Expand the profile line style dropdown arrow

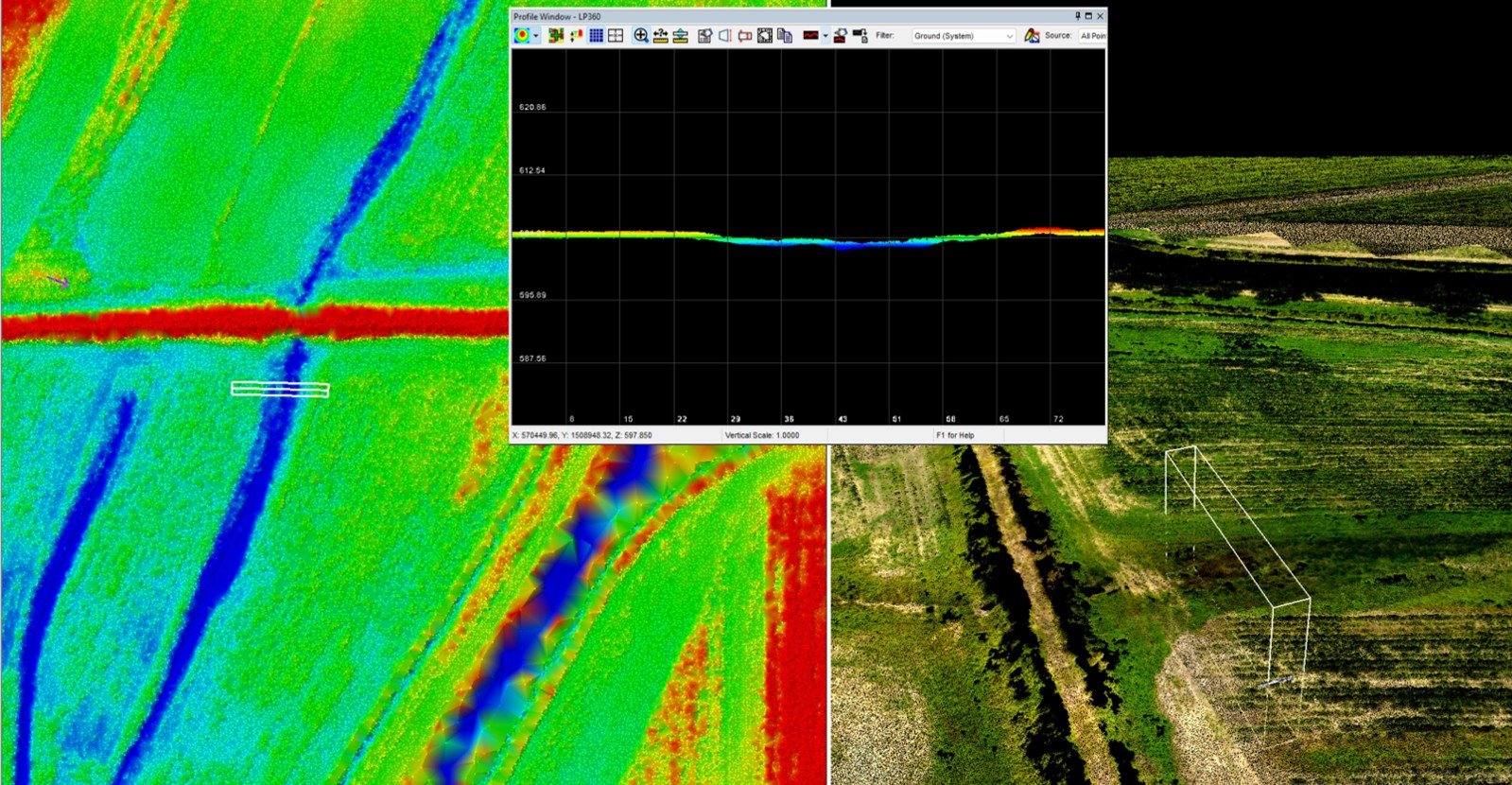click(x=826, y=36)
